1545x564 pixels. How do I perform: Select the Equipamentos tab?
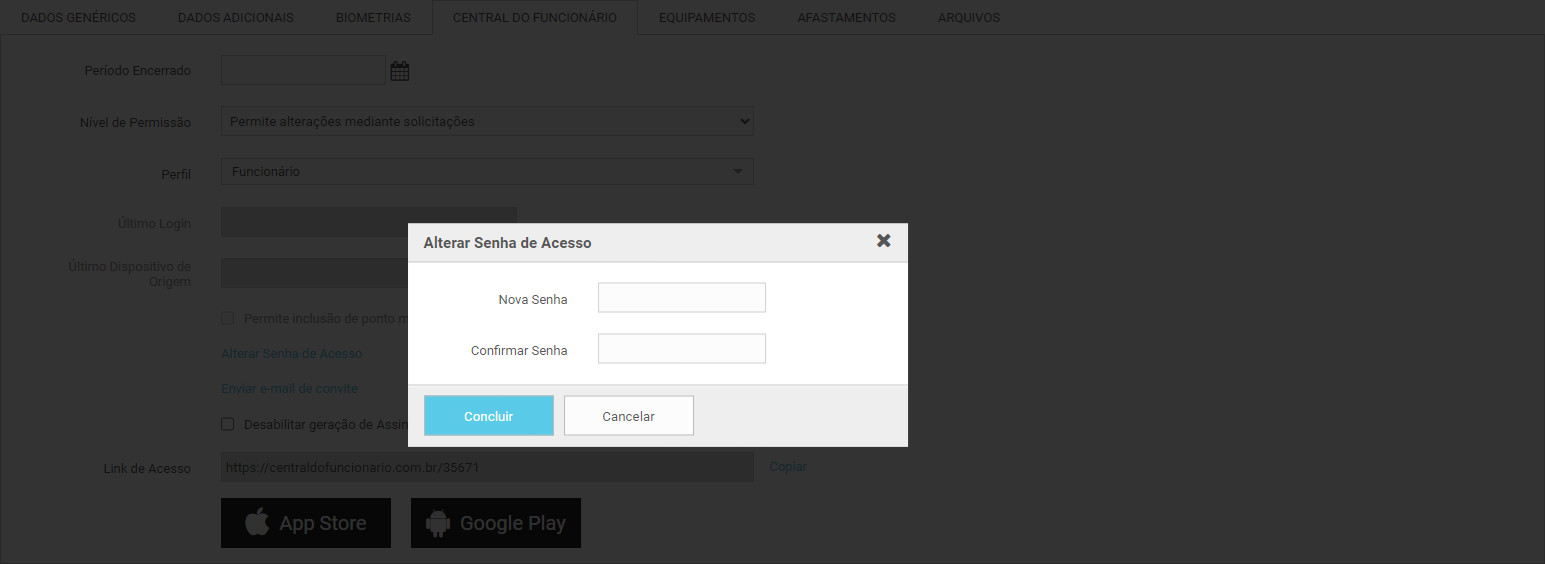pos(707,18)
